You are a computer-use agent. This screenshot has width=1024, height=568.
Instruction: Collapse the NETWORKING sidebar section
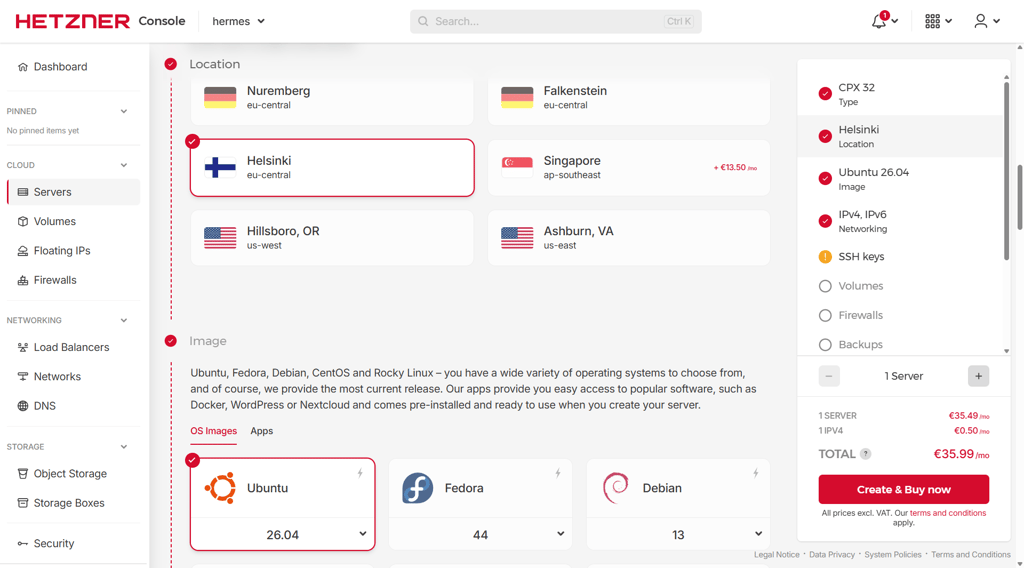124,321
